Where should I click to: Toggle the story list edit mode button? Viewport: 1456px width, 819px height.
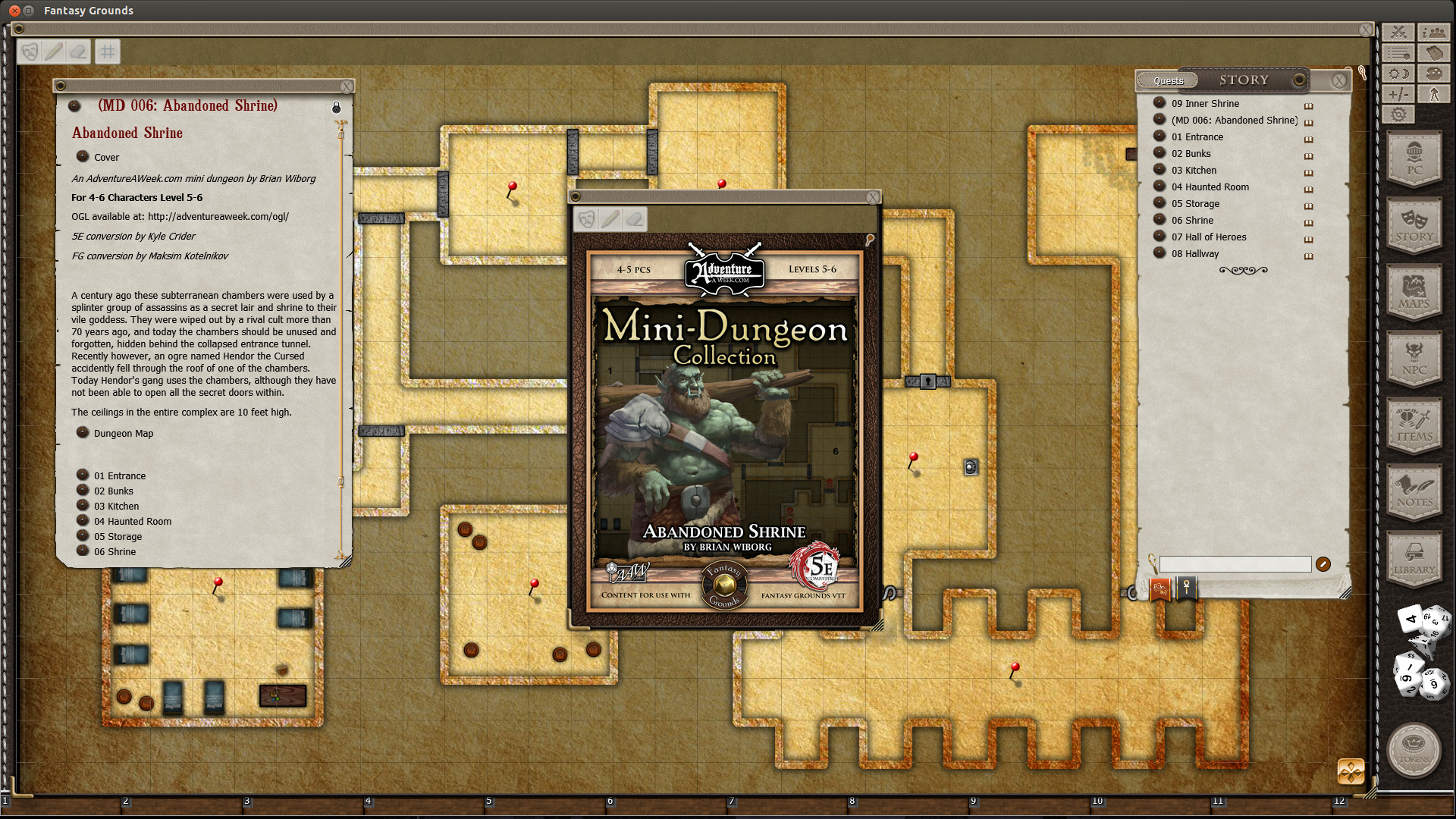coord(1323,564)
